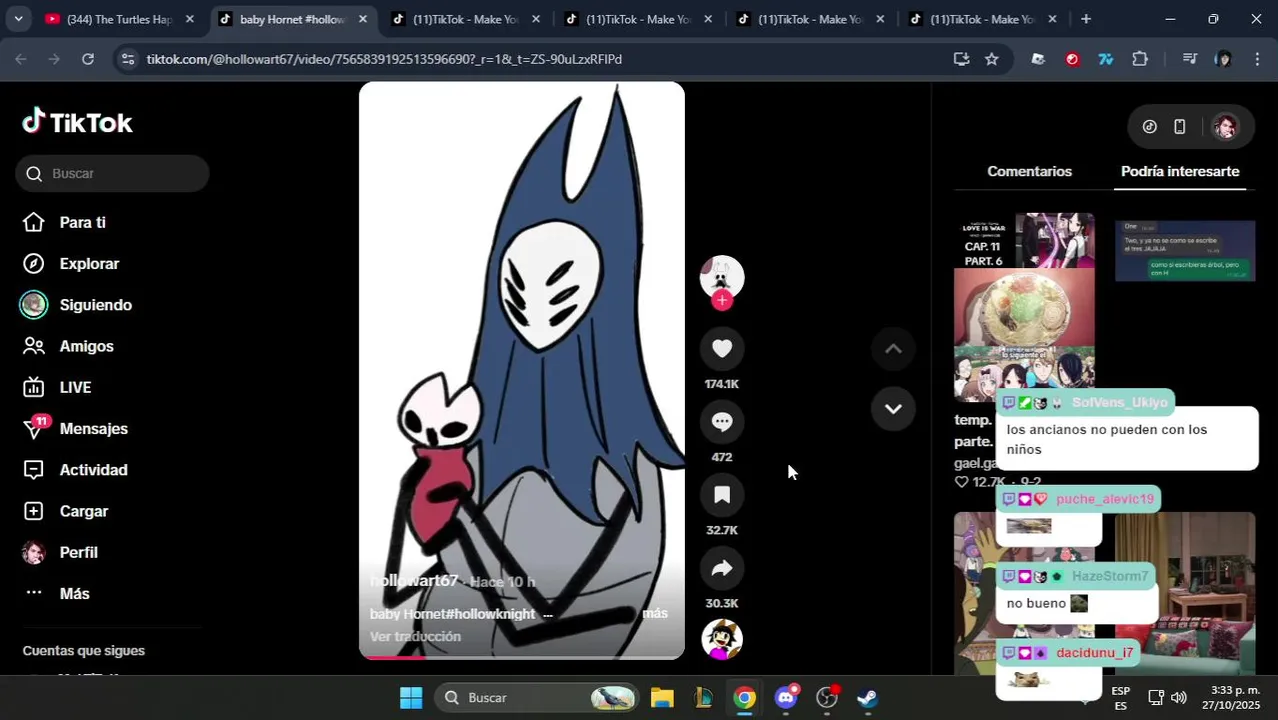Open comments with 472 count
The width and height of the screenshot is (1278, 720).
pos(722,421)
